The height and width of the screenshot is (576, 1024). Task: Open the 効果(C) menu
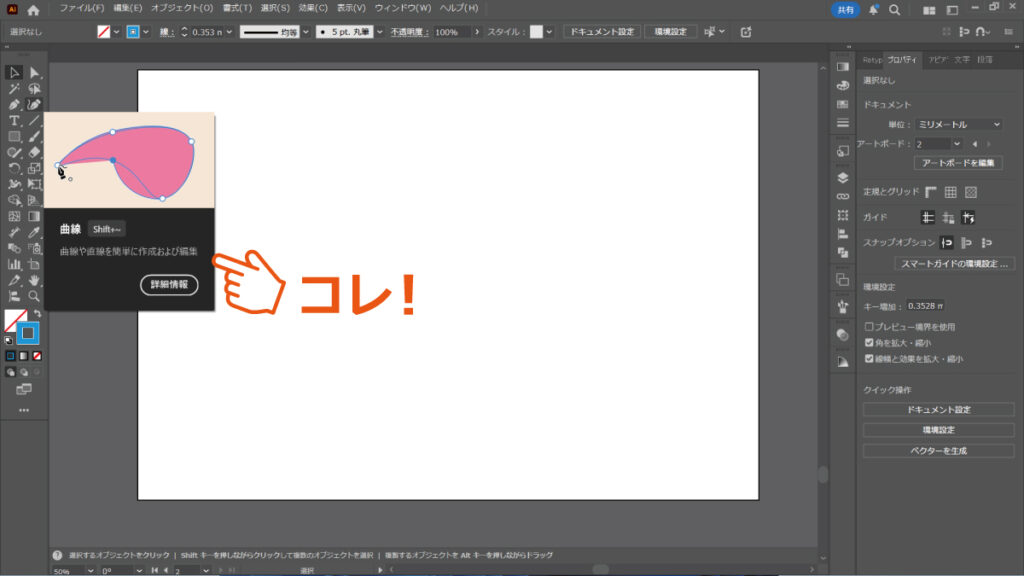click(x=313, y=9)
